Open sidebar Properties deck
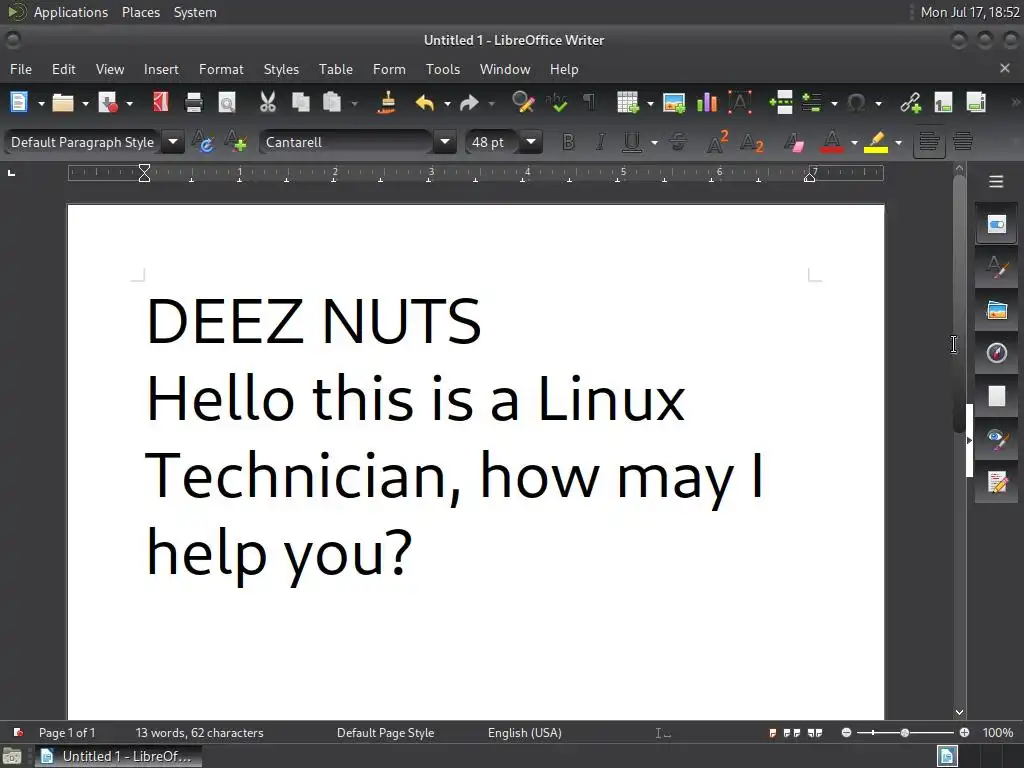The width and height of the screenshot is (1024, 768). 997,225
